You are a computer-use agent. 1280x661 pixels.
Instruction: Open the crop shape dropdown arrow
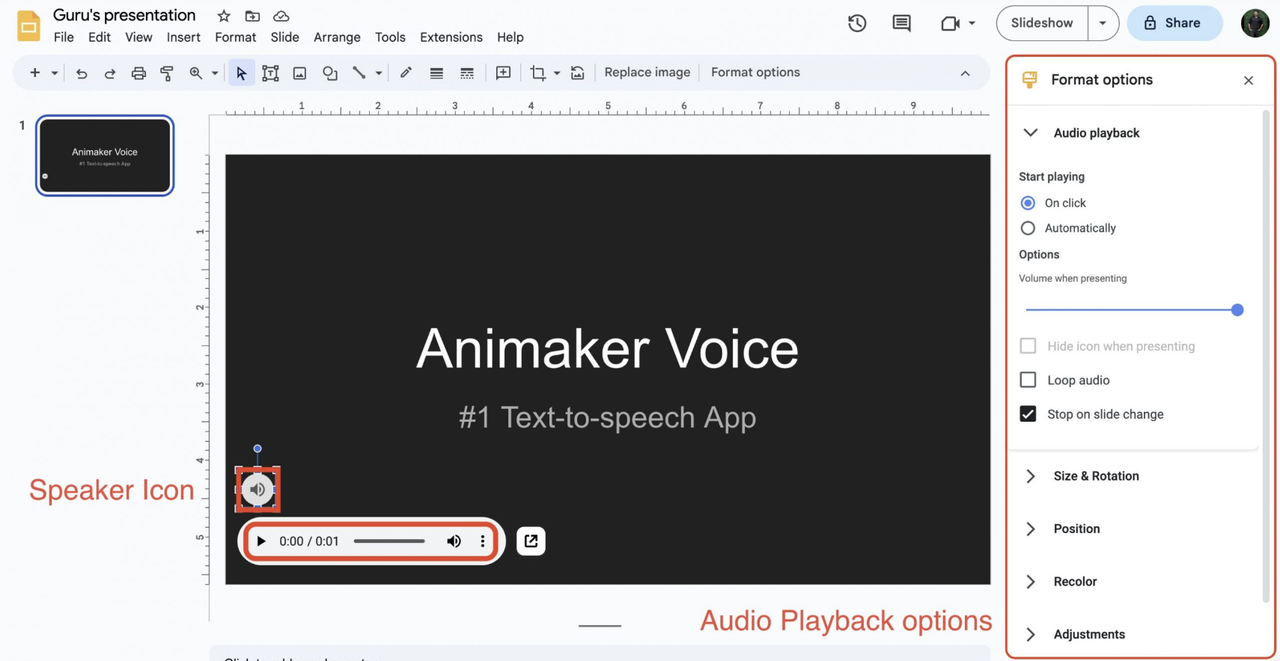557,73
